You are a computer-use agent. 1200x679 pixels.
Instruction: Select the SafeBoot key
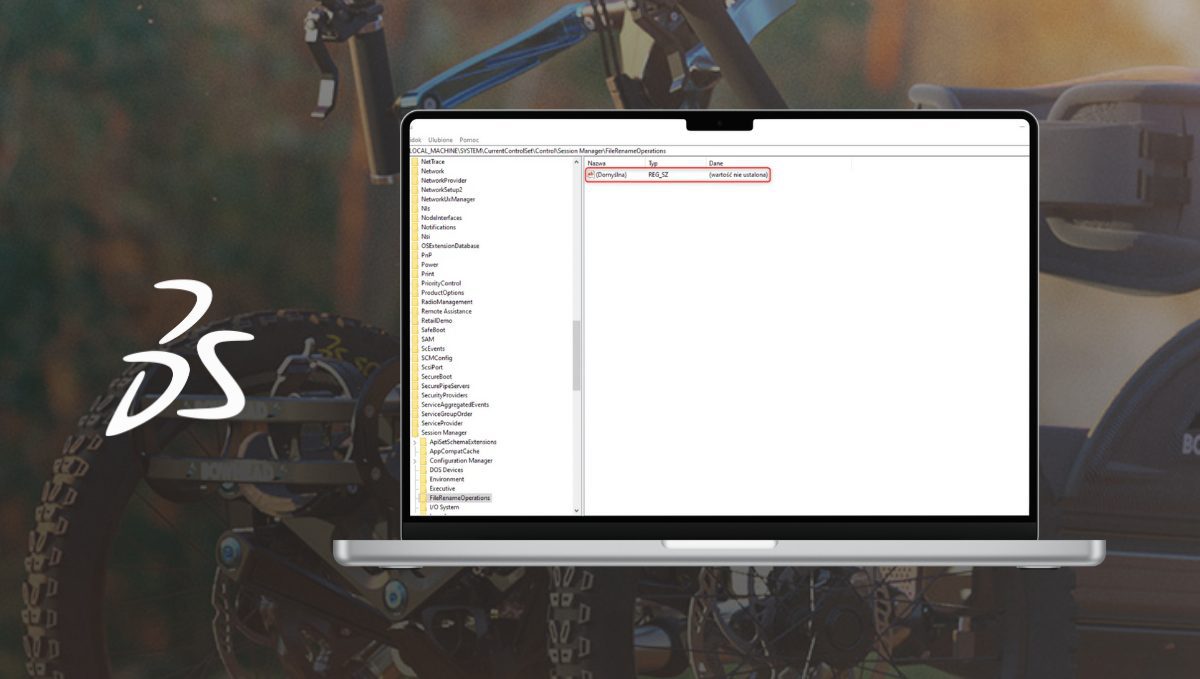coord(433,330)
